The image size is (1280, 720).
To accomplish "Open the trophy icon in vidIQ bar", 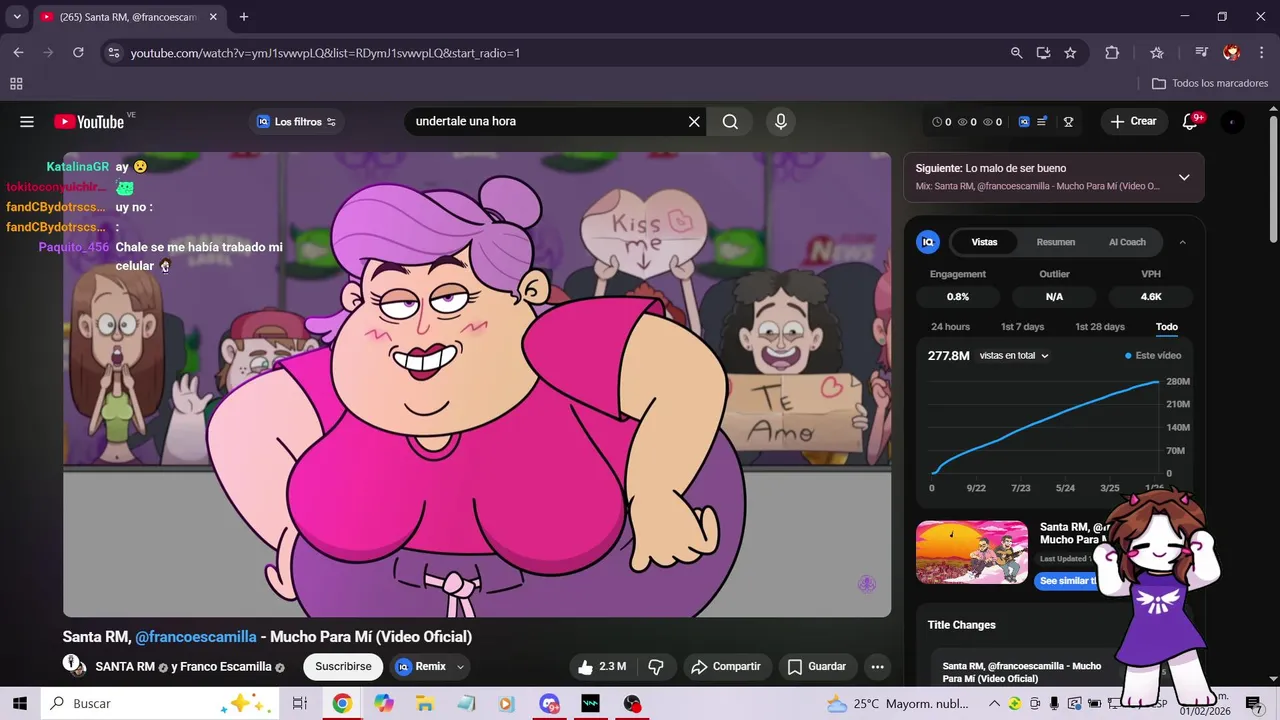I will coord(1068,122).
